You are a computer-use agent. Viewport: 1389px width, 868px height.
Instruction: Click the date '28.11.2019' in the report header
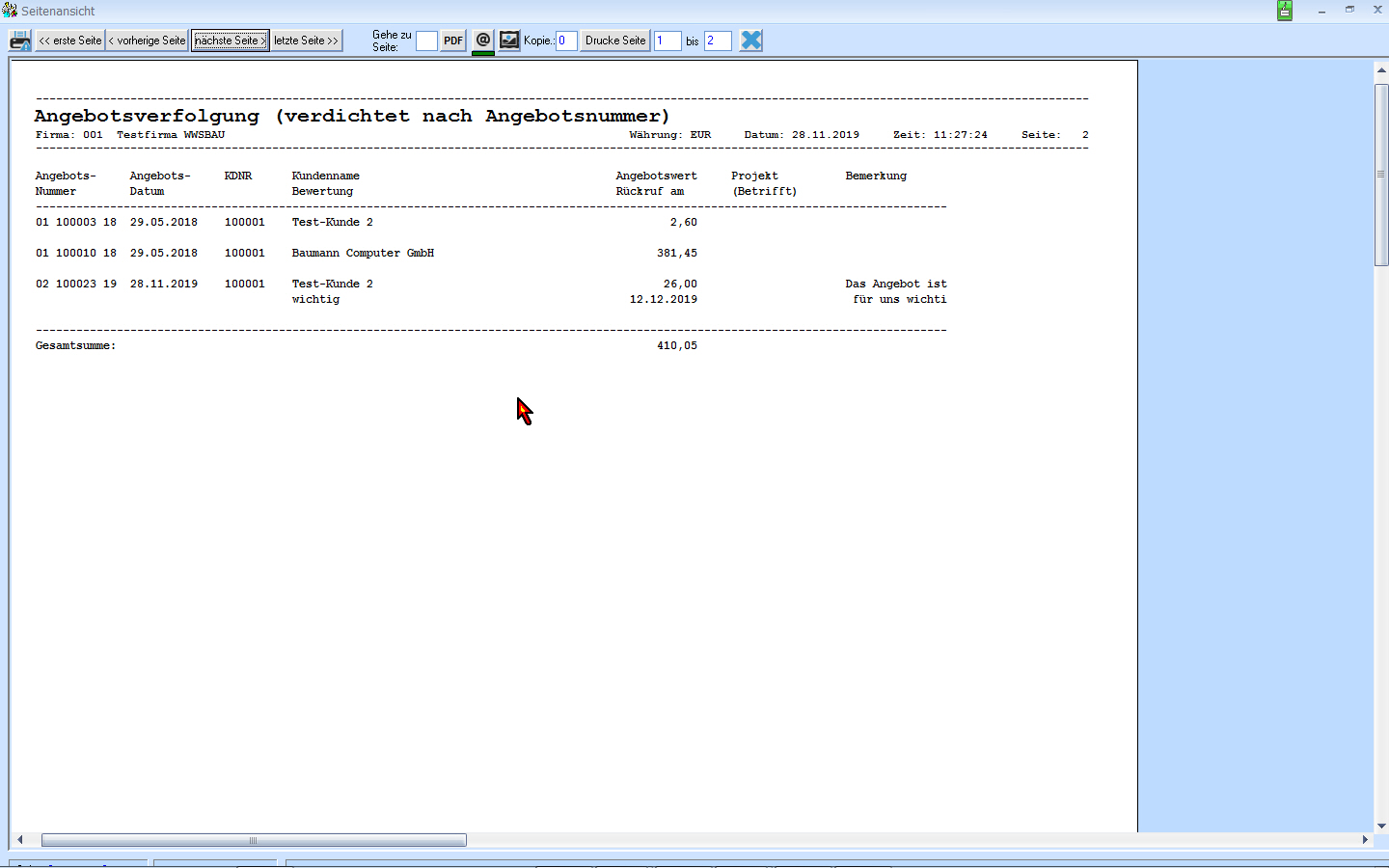click(x=826, y=135)
